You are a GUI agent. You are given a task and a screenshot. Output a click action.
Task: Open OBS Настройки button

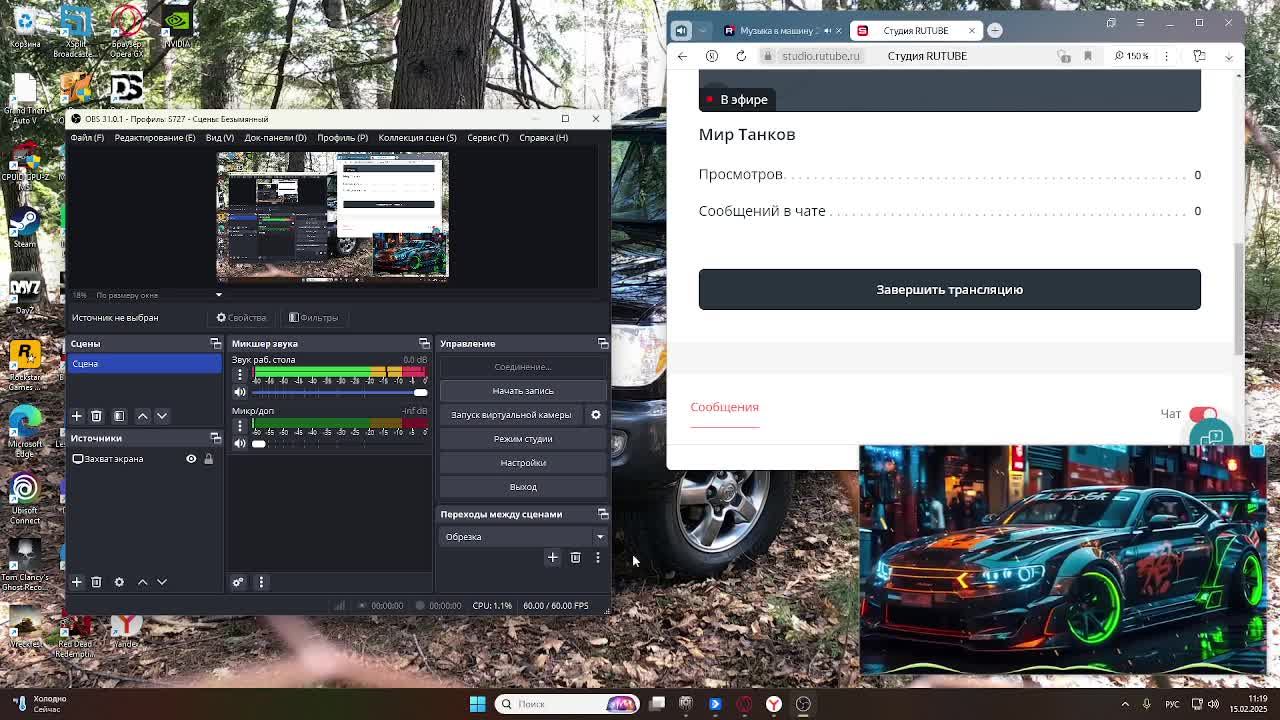click(523, 463)
